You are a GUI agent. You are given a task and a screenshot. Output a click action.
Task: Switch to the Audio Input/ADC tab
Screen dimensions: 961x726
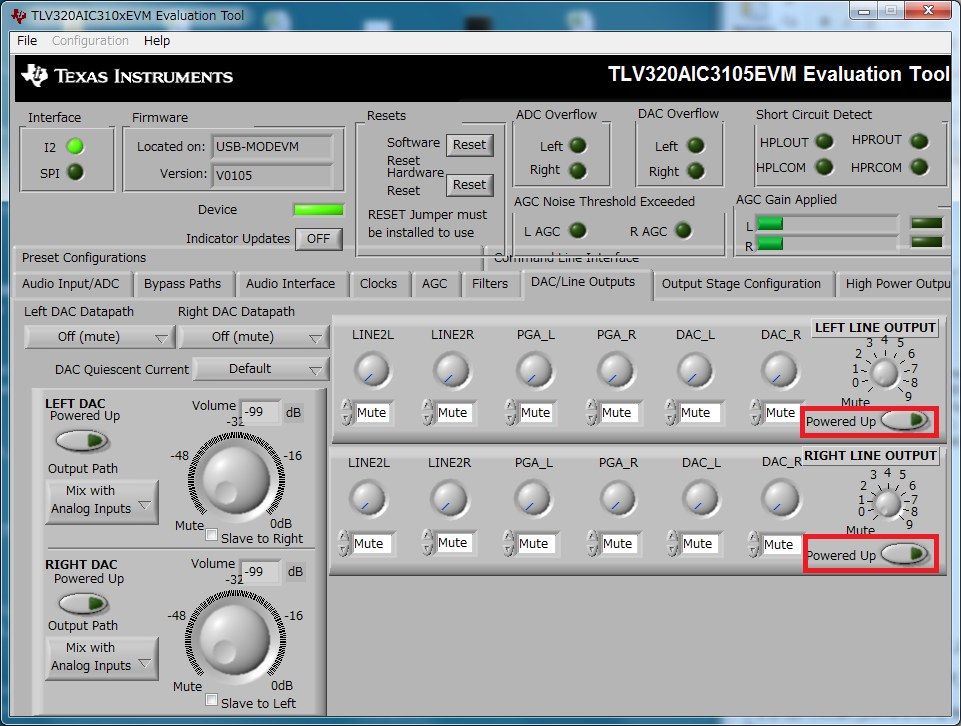70,284
